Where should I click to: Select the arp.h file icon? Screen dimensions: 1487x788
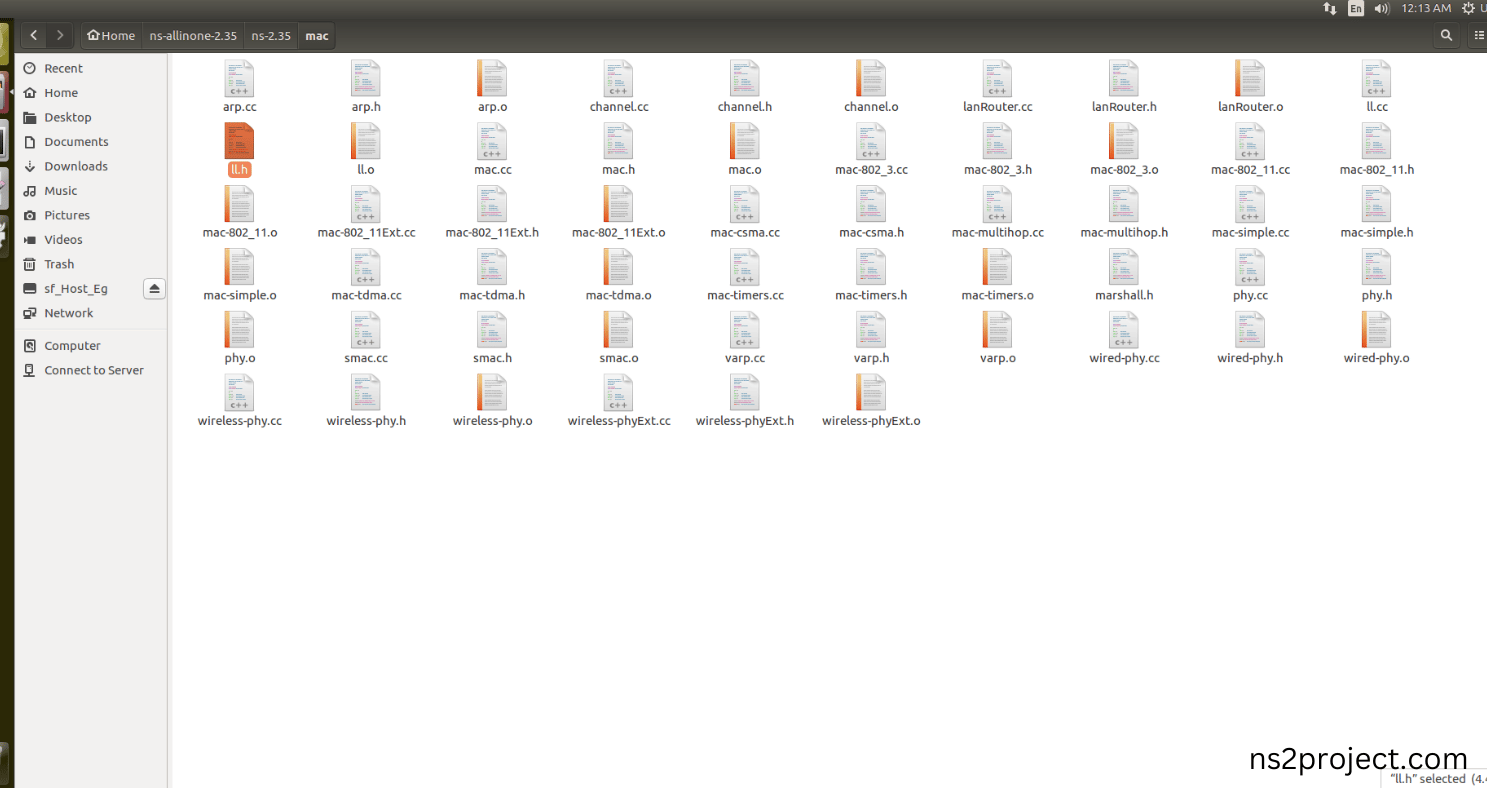pyautogui.click(x=366, y=79)
